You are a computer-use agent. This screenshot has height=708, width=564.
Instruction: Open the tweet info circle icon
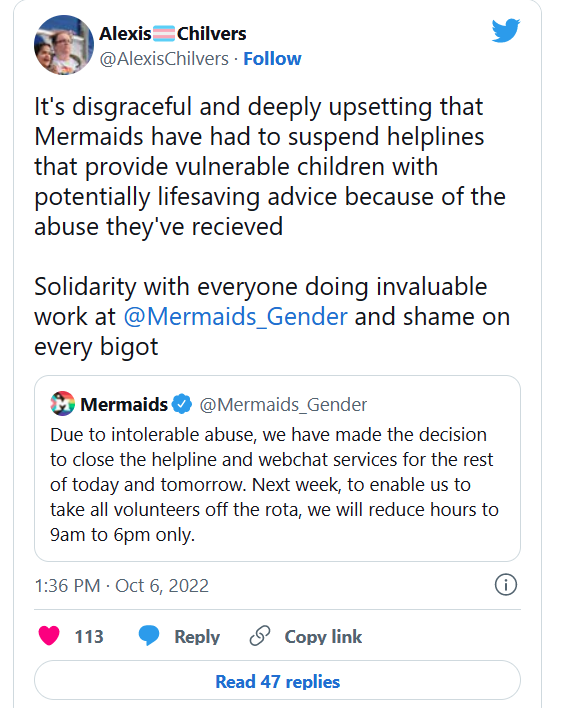[x=506, y=585]
